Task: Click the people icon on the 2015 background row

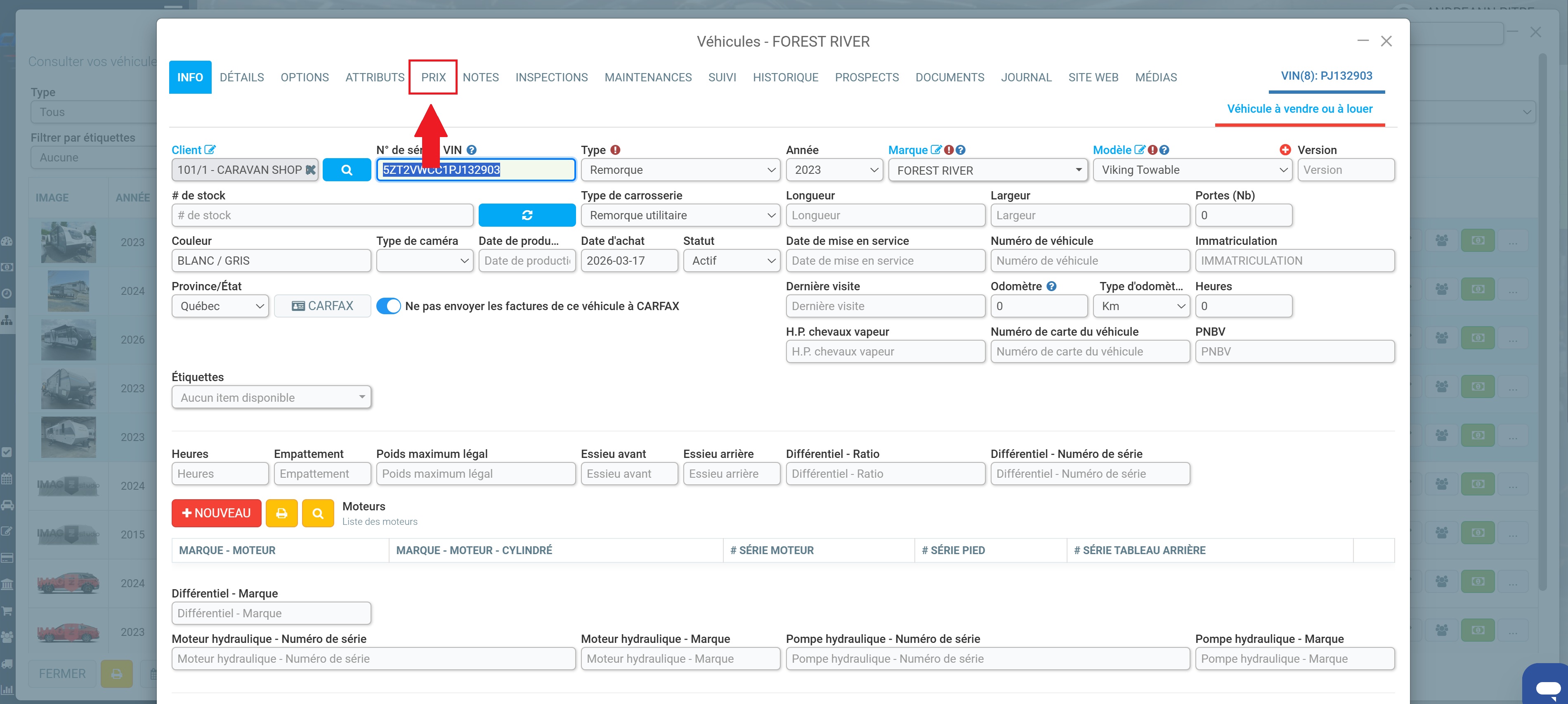Action: click(x=1442, y=533)
